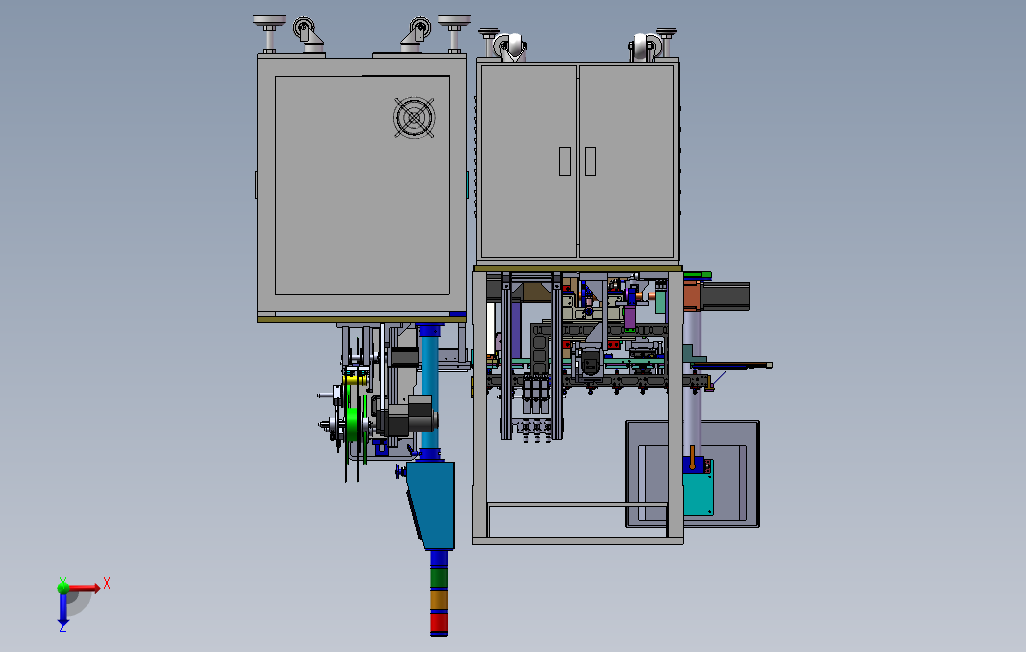The width and height of the screenshot is (1026, 652).
Task: Click the green Y axis ball on the triad
Action: [63, 587]
